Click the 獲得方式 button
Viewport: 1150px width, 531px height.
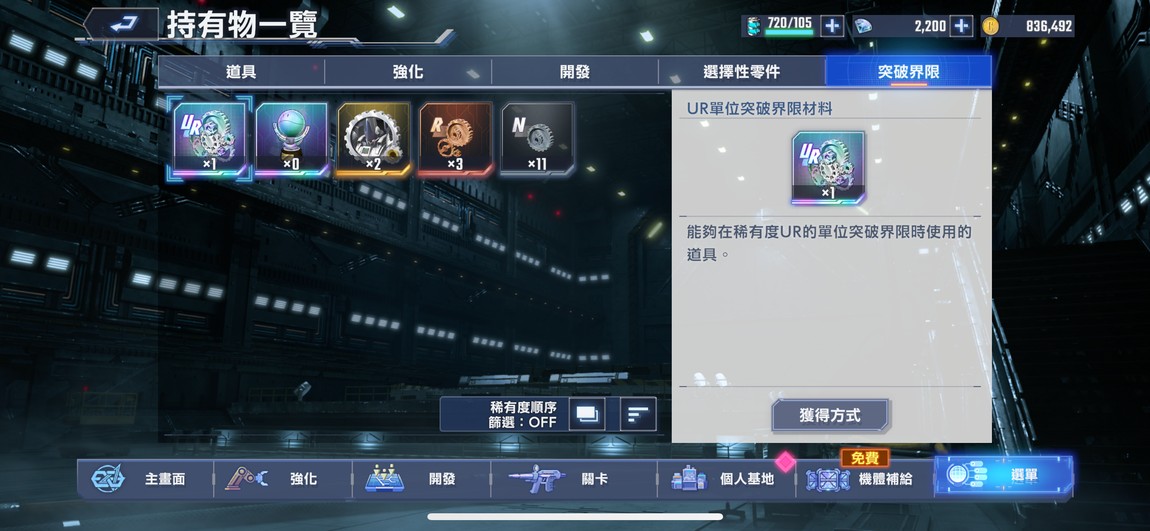[829, 416]
